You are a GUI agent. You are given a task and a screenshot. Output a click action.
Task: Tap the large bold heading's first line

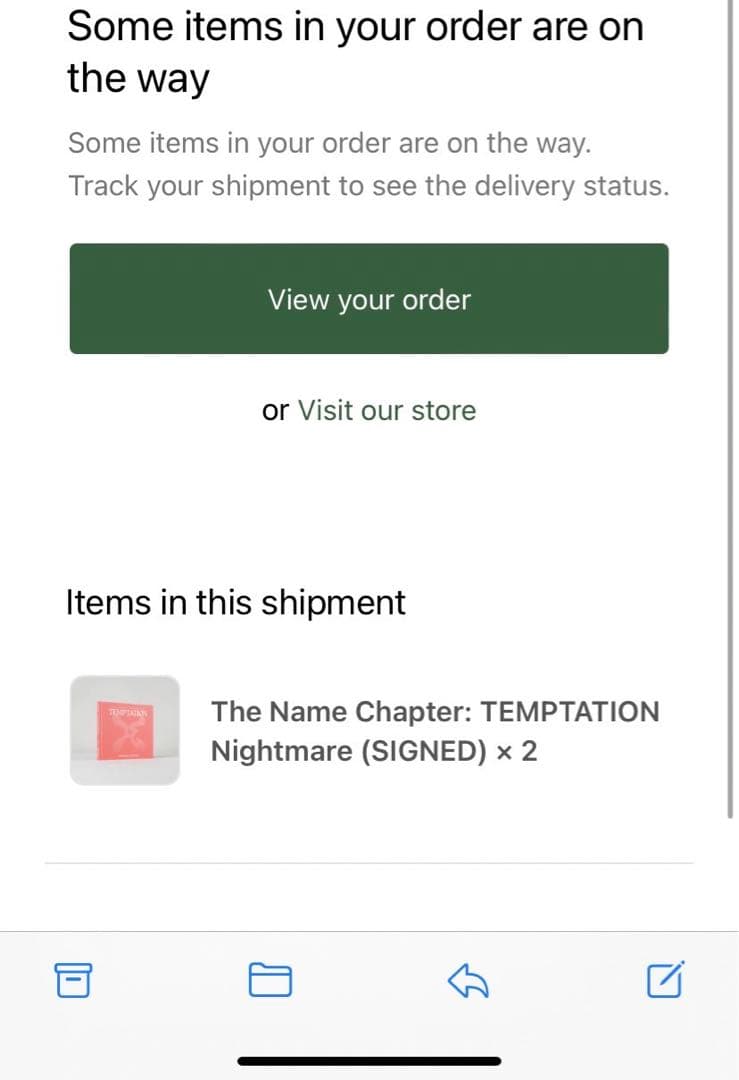355,27
